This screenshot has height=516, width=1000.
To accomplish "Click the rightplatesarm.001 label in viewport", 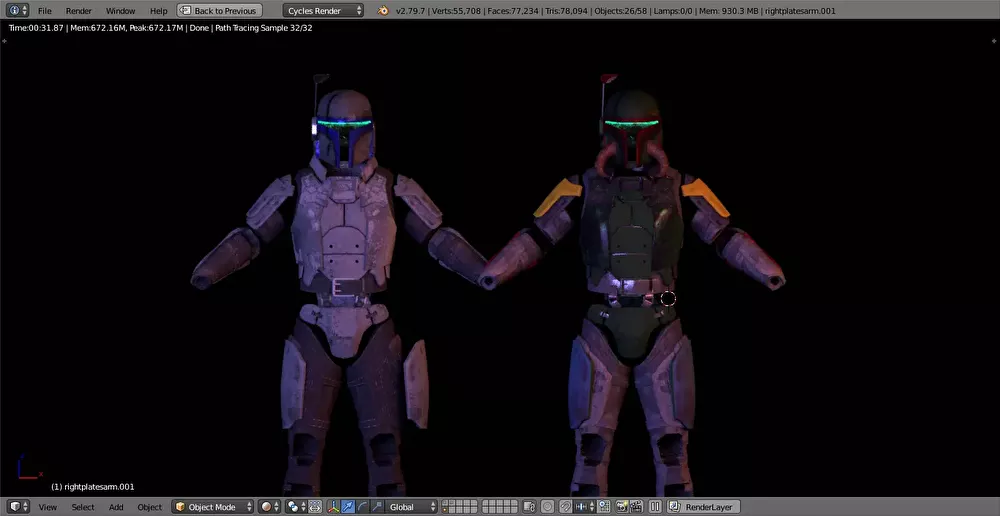I will pyautogui.click(x=93, y=487).
